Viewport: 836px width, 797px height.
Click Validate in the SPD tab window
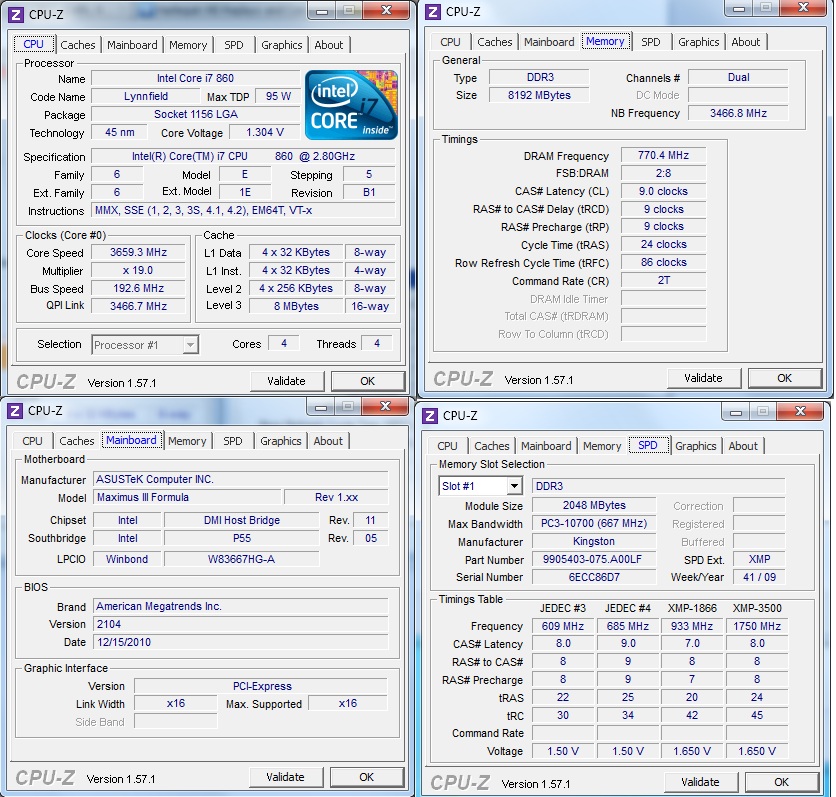(701, 782)
